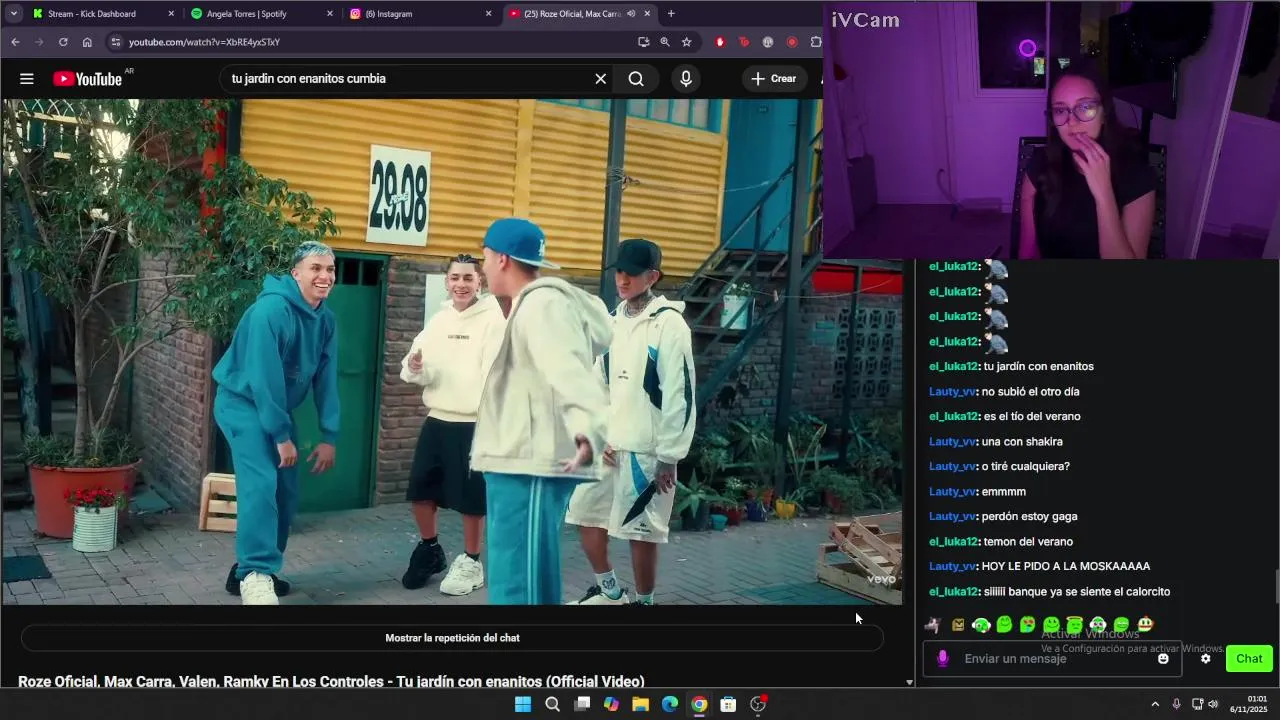Close the Instagram browser tab

(x=488, y=14)
